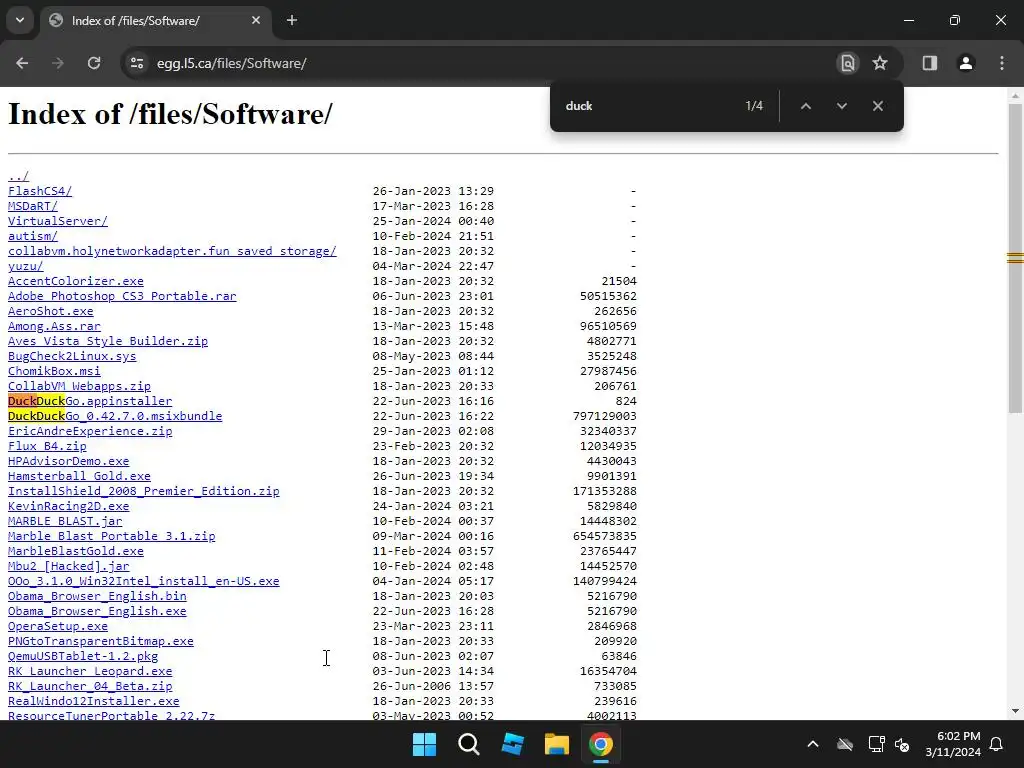Click BugCheck2Linux.sys link
Viewport: 1024px width, 768px height.
tap(72, 357)
